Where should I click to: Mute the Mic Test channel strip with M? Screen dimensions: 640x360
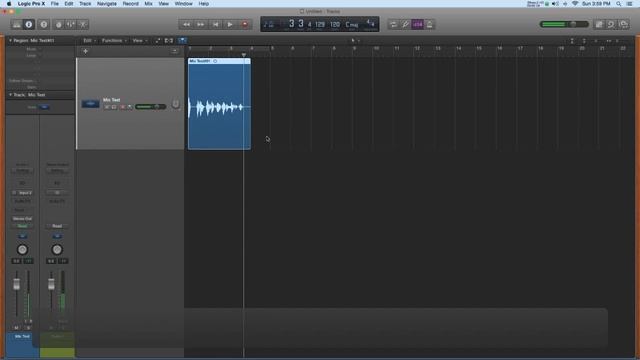(x=16, y=327)
